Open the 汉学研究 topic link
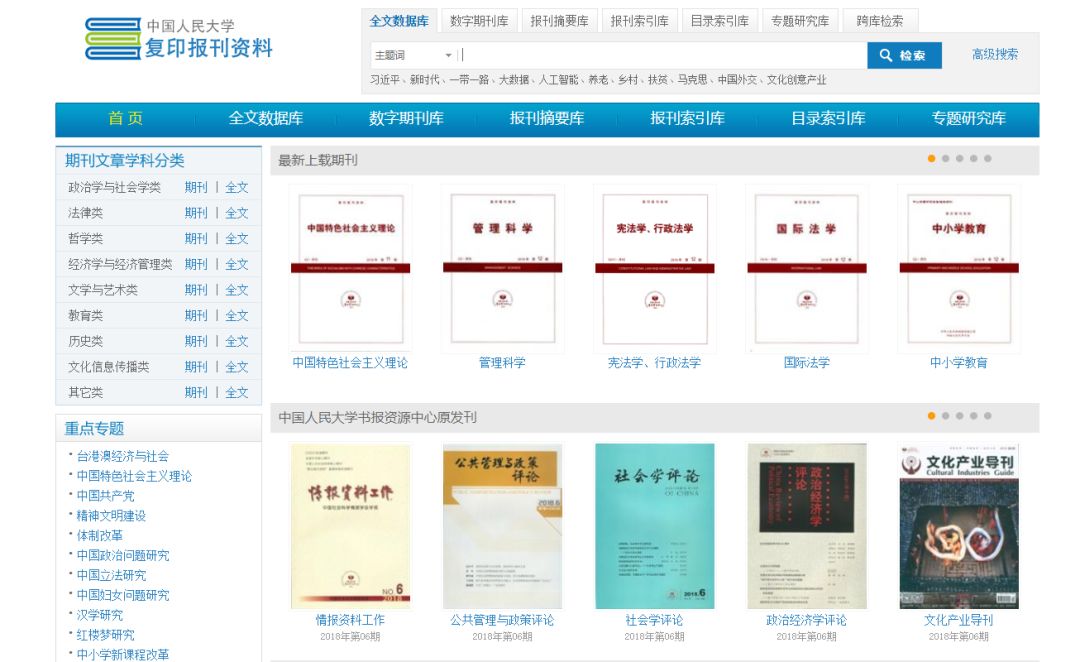Image resolution: width=1080 pixels, height=662 pixels. click(x=99, y=615)
